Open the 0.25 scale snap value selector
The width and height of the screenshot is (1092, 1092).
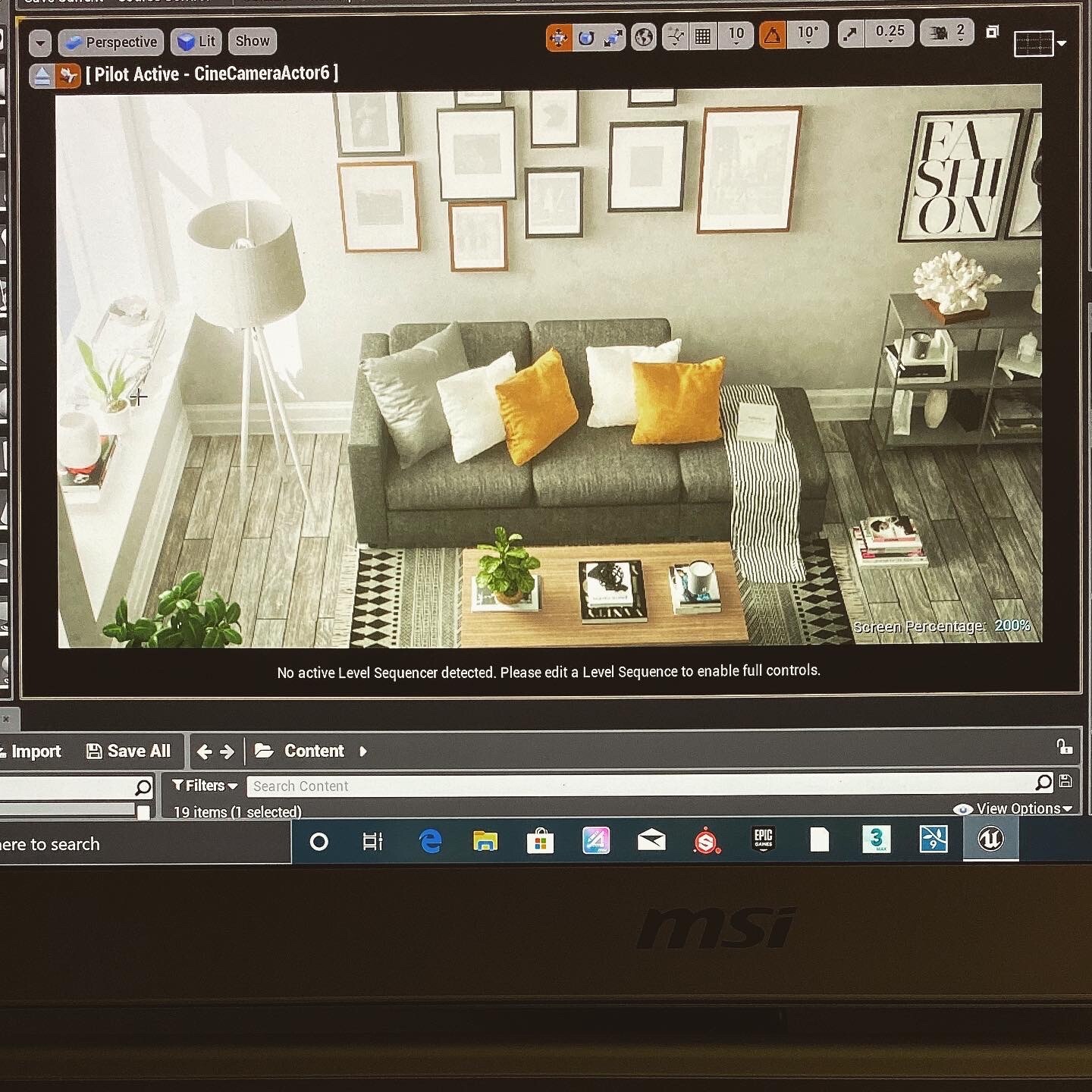pyautogui.click(x=889, y=33)
